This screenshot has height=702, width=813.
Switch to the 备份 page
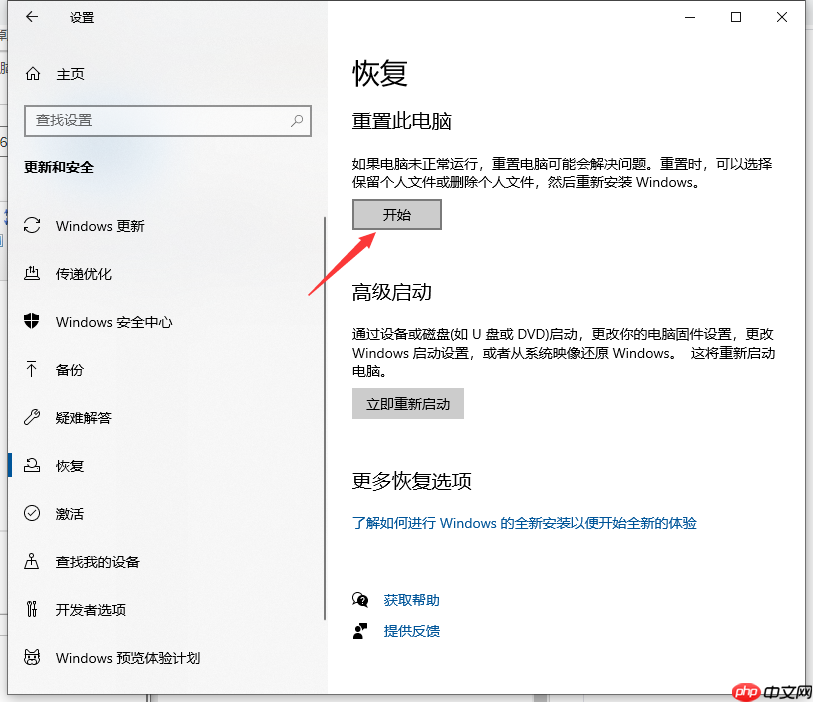(166, 369)
